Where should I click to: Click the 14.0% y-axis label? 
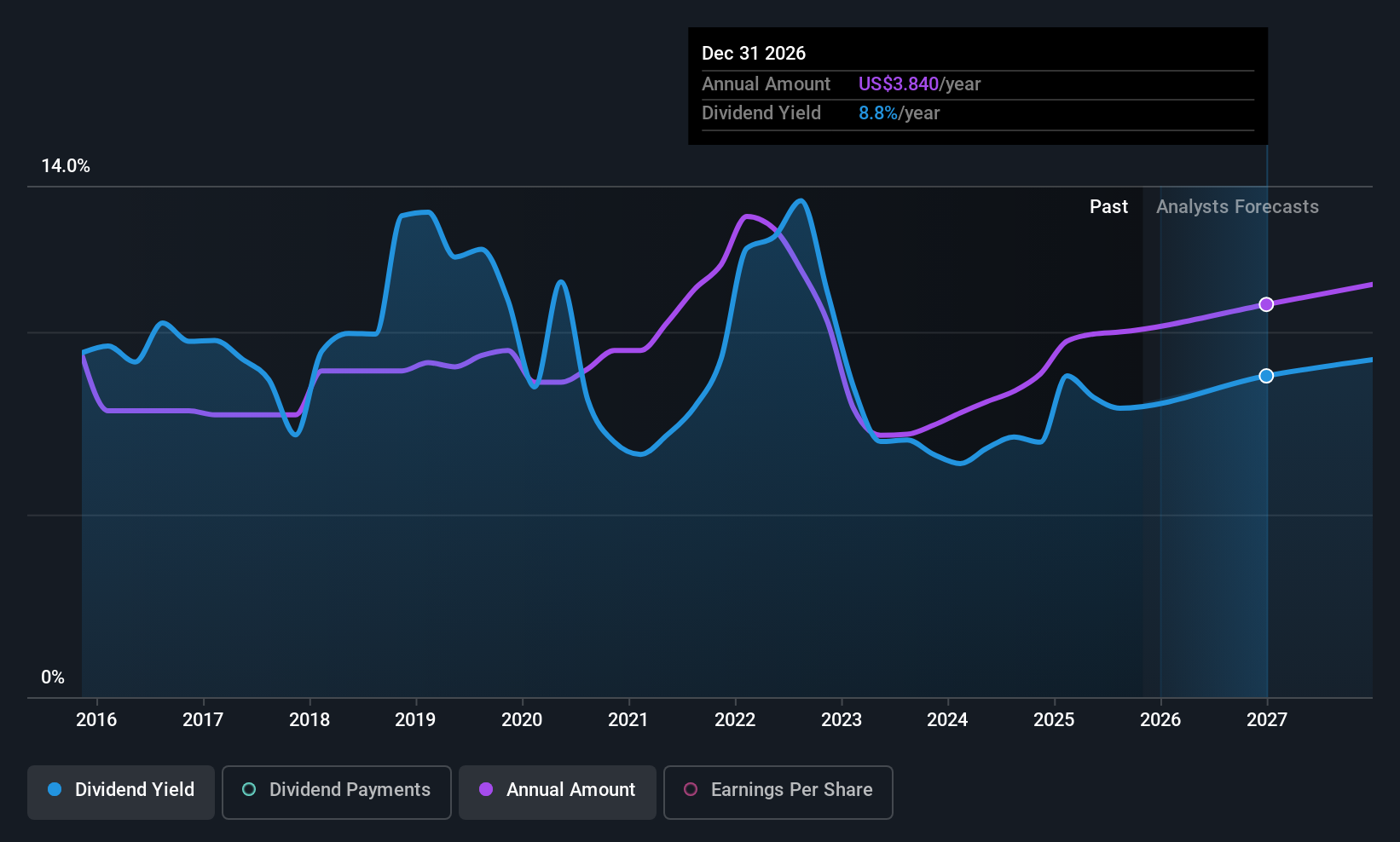point(66,166)
